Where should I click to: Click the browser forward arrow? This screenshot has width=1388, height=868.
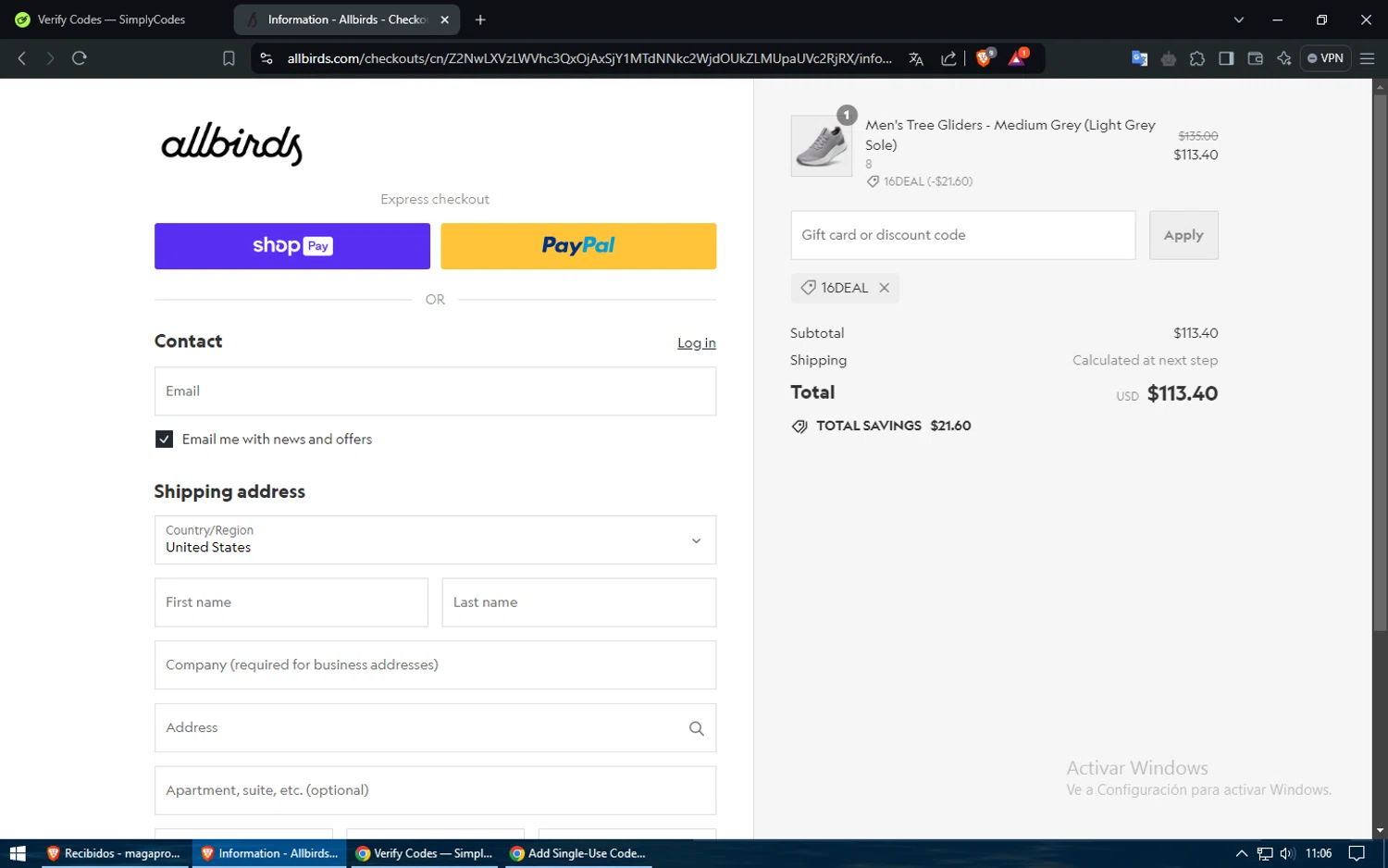(50, 58)
